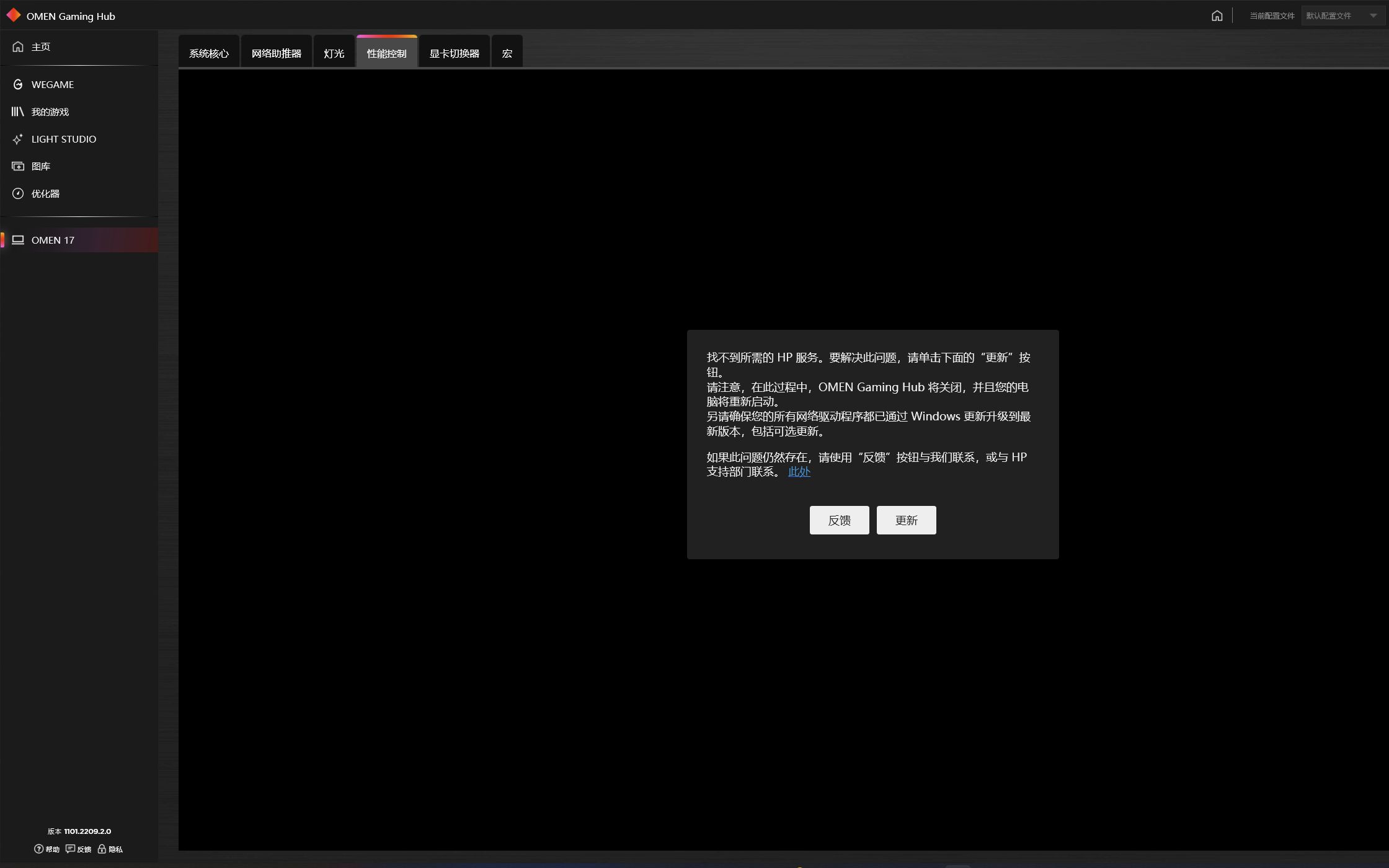This screenshot has width=1389, height=868.
Task: Launch LIGHT STUDIO from sidebar
Action: click(x=79, y=139)
